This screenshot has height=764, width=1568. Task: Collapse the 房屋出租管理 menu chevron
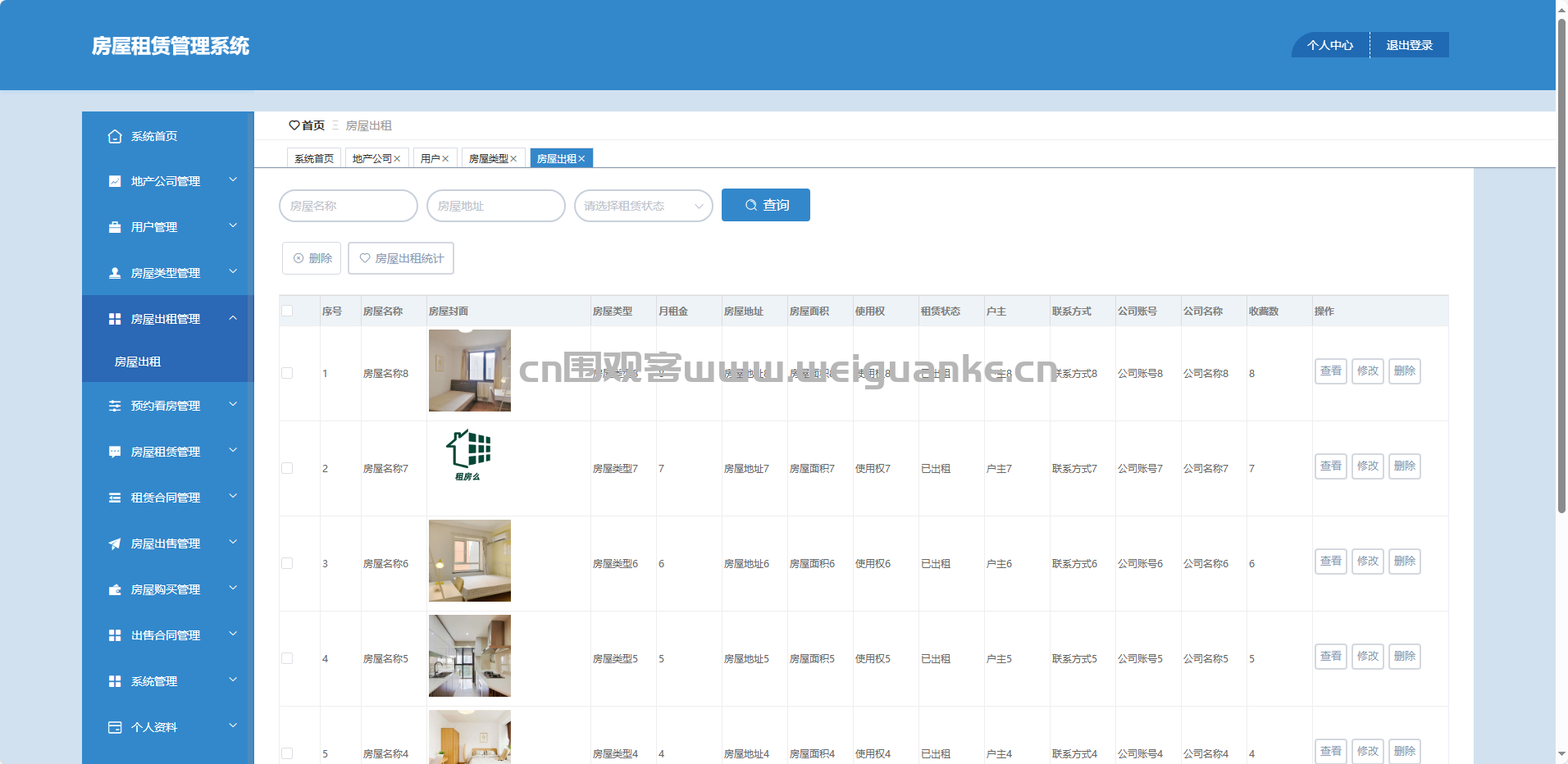tap(233, 317)
